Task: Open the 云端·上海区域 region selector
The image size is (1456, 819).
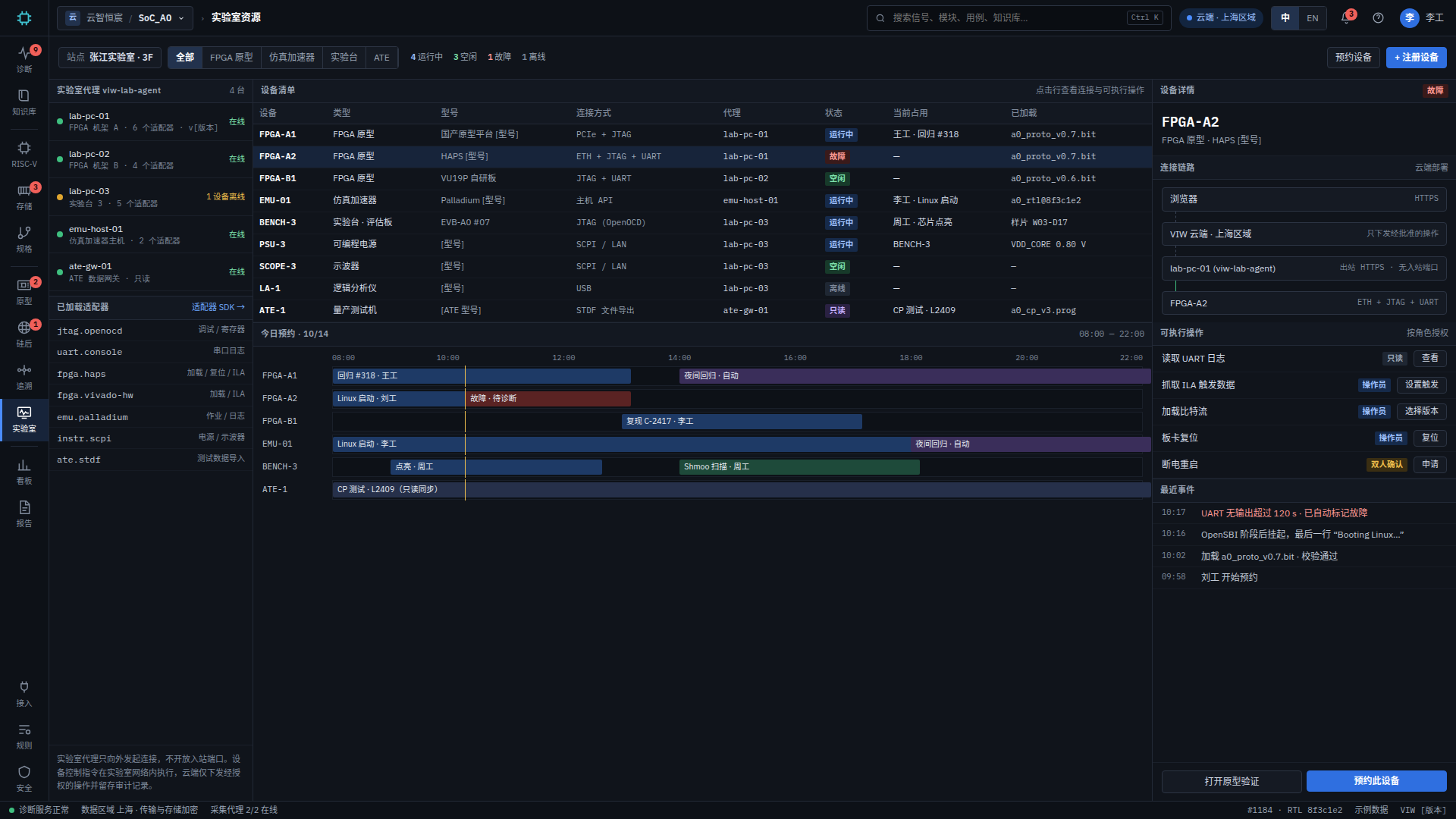Action: tap(1221, 17)
